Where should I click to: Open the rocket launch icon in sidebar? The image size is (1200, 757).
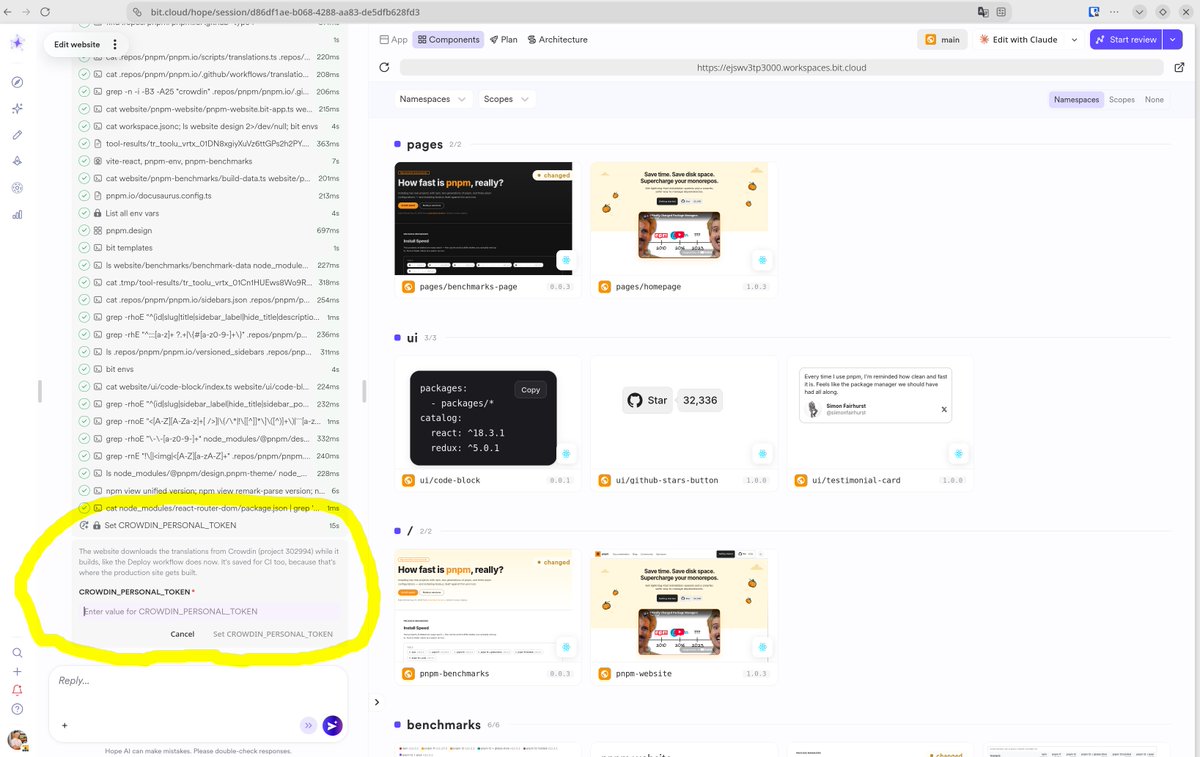tap(17, 161)
